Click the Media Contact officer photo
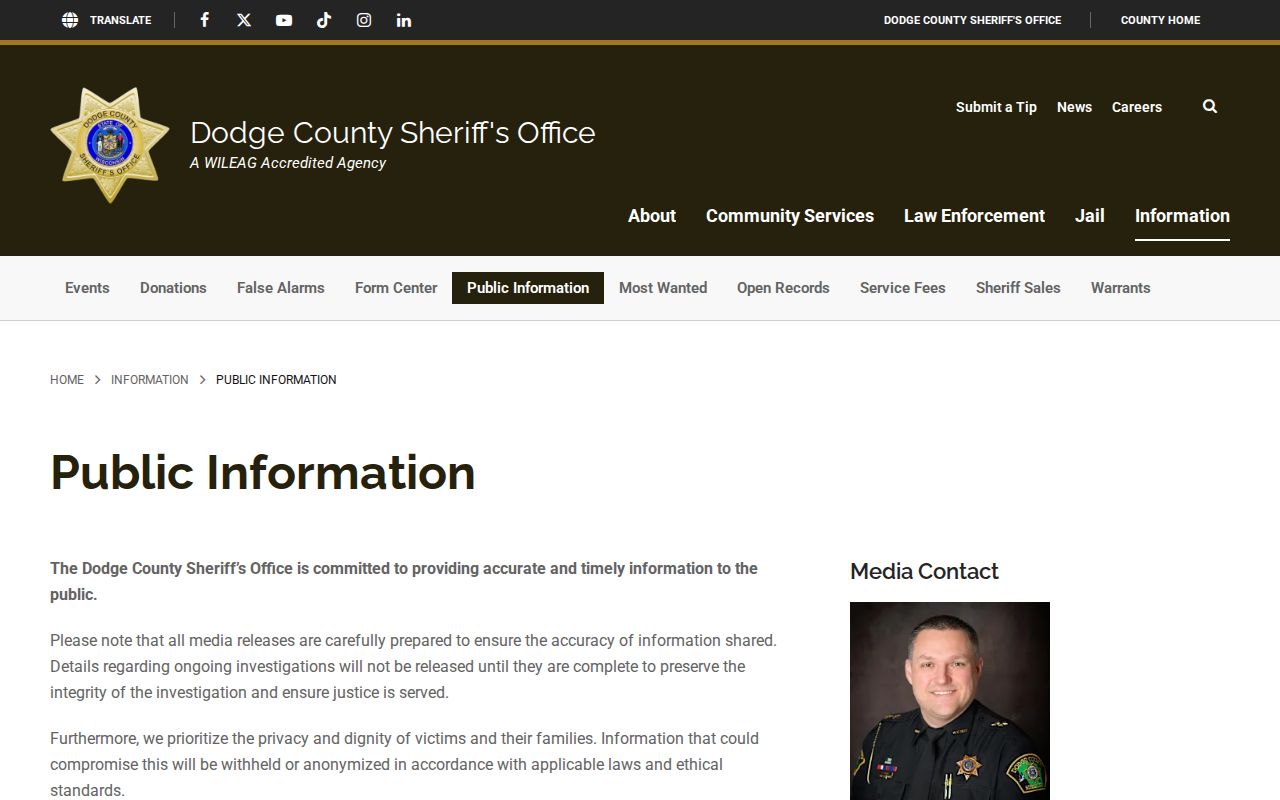The height and width of the screenshot is (800, 1280). click(x=950, y=701)
